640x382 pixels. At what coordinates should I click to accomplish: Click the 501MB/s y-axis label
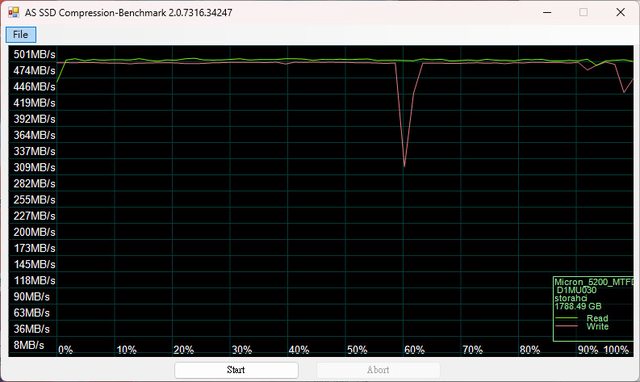point(34,54)
